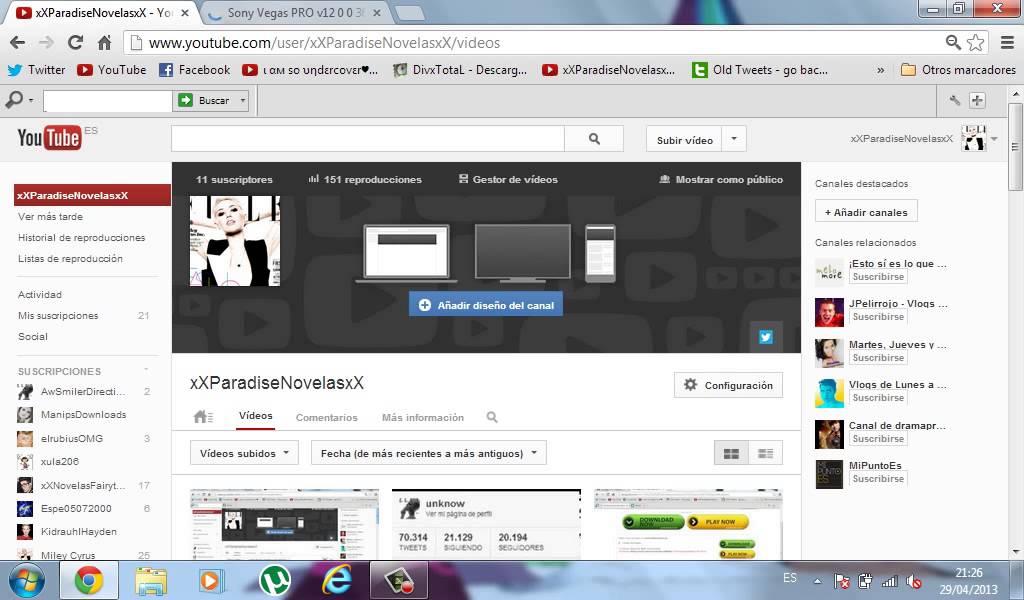1024x600 pixels.
Task: Click the toolbar Buscar button
Action: [204, 101]
